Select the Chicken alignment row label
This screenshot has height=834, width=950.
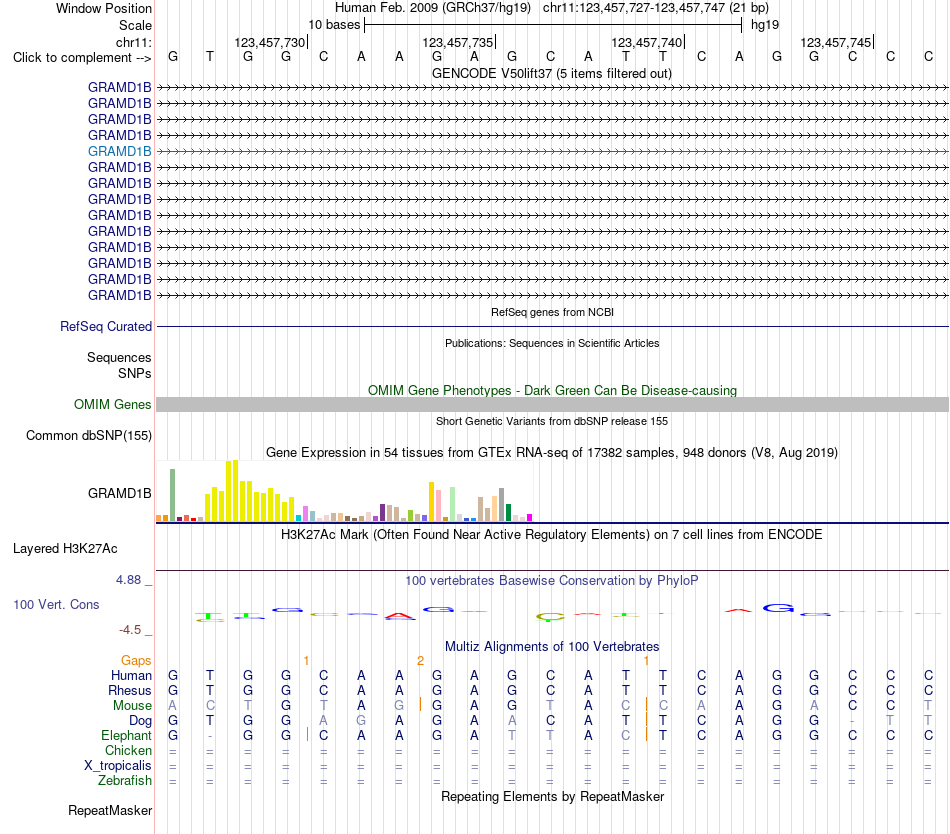click(x=128, y=750)
